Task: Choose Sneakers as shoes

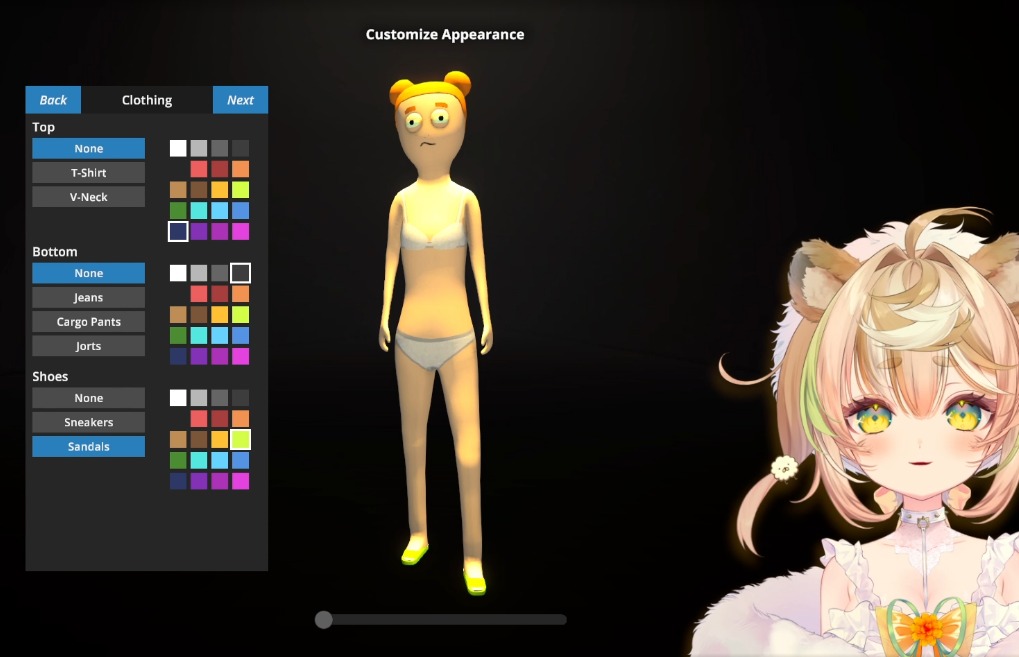Action: click(88, 422)
